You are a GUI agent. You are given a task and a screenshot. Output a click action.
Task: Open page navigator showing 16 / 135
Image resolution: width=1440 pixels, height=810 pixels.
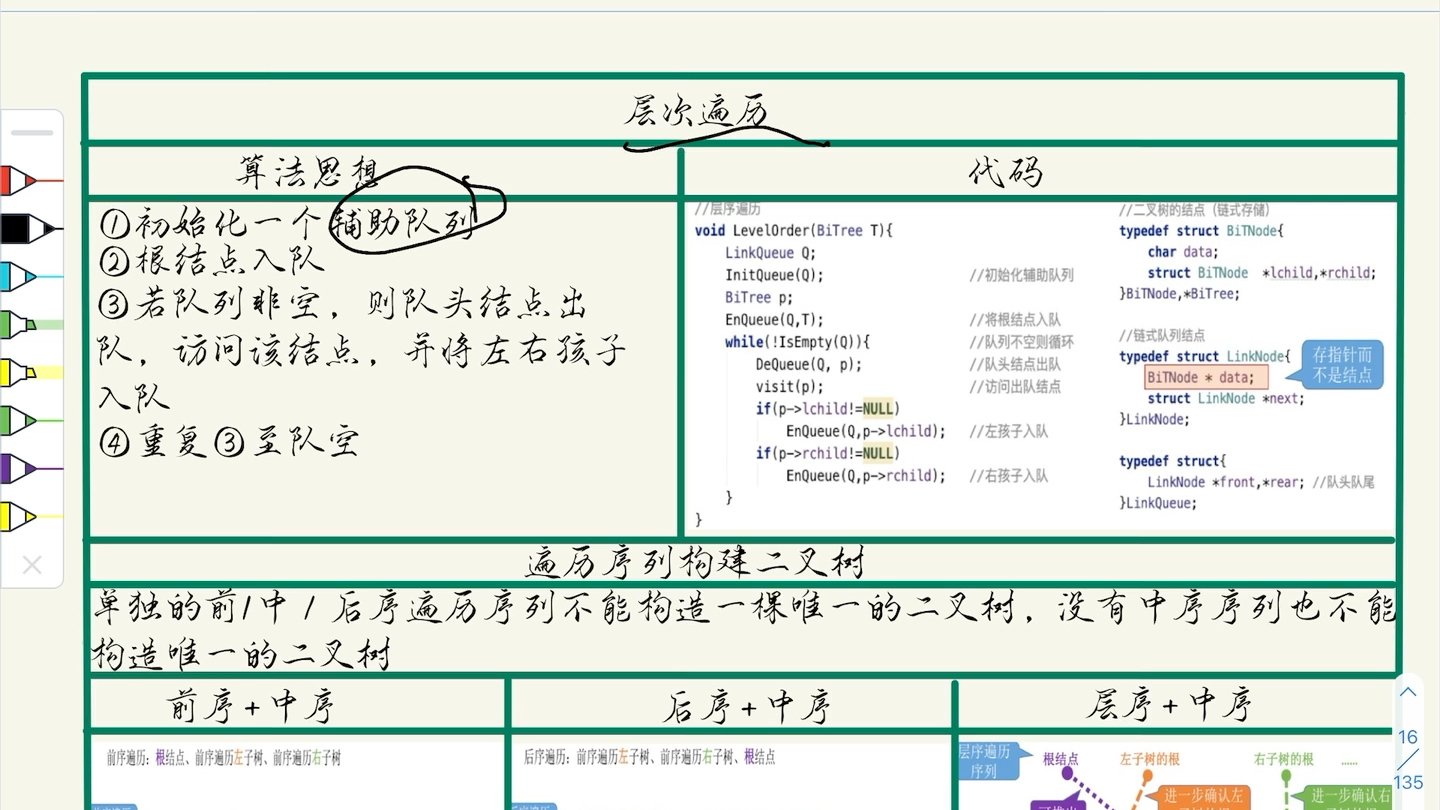coord(1408,759)
